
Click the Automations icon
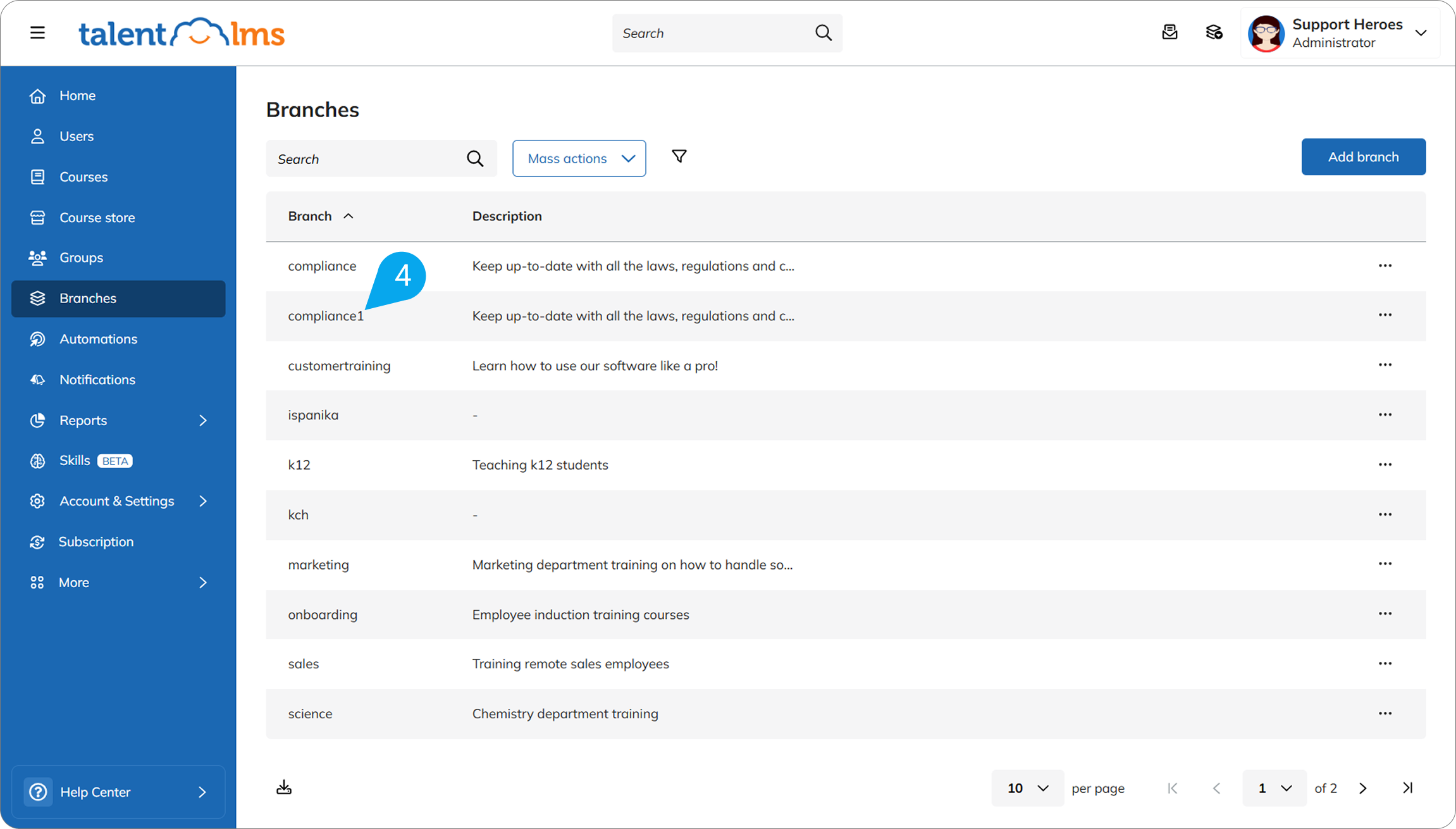click(x=37, y=339)
